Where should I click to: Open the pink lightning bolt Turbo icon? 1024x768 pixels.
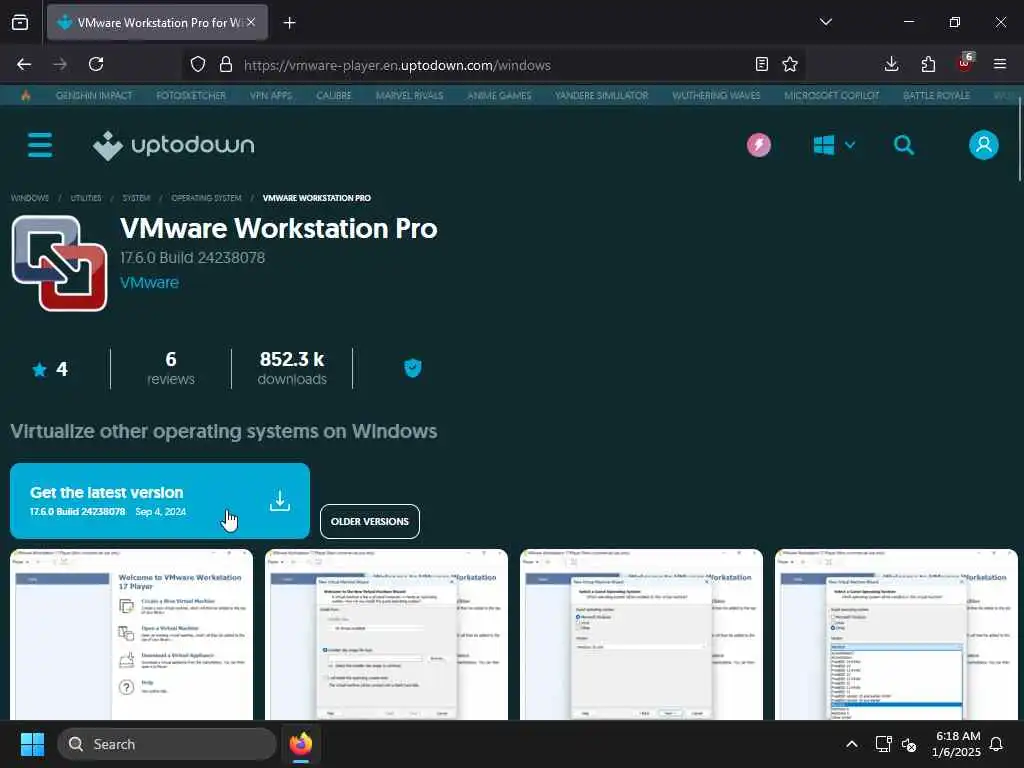[759, 145]
